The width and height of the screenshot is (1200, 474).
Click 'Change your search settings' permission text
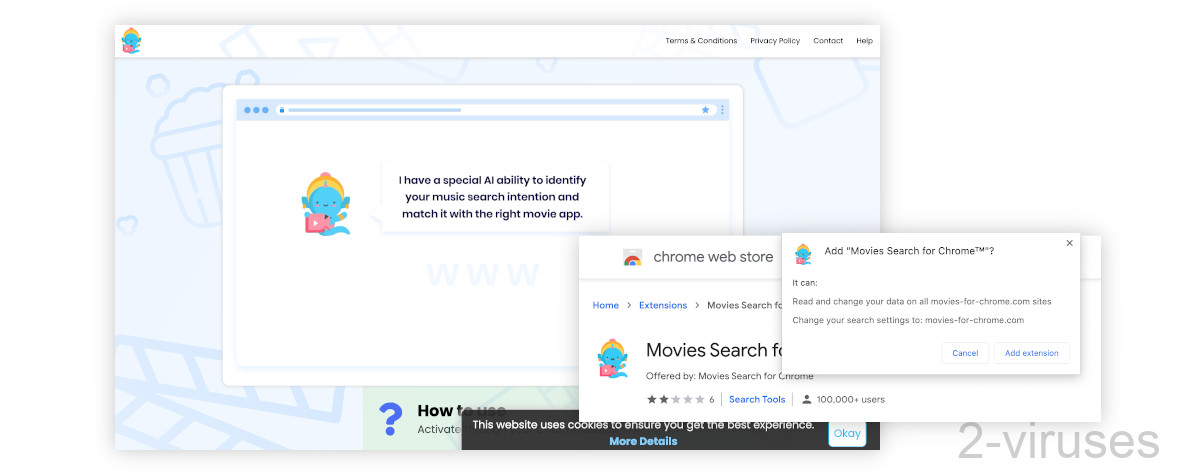point(908,320)
